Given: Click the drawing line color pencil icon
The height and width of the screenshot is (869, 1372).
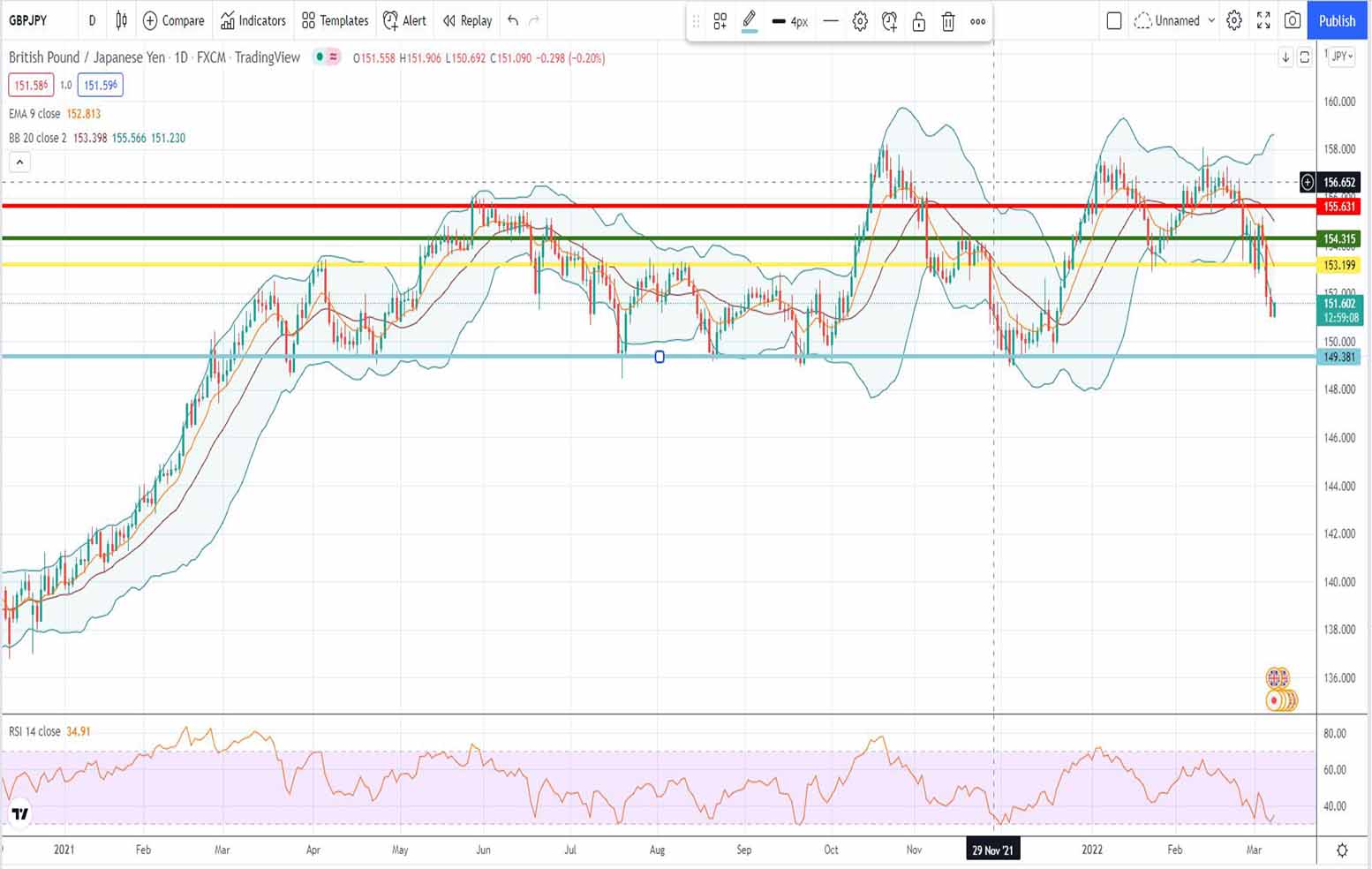Looking at the screenshot, I should coord(749,20).
